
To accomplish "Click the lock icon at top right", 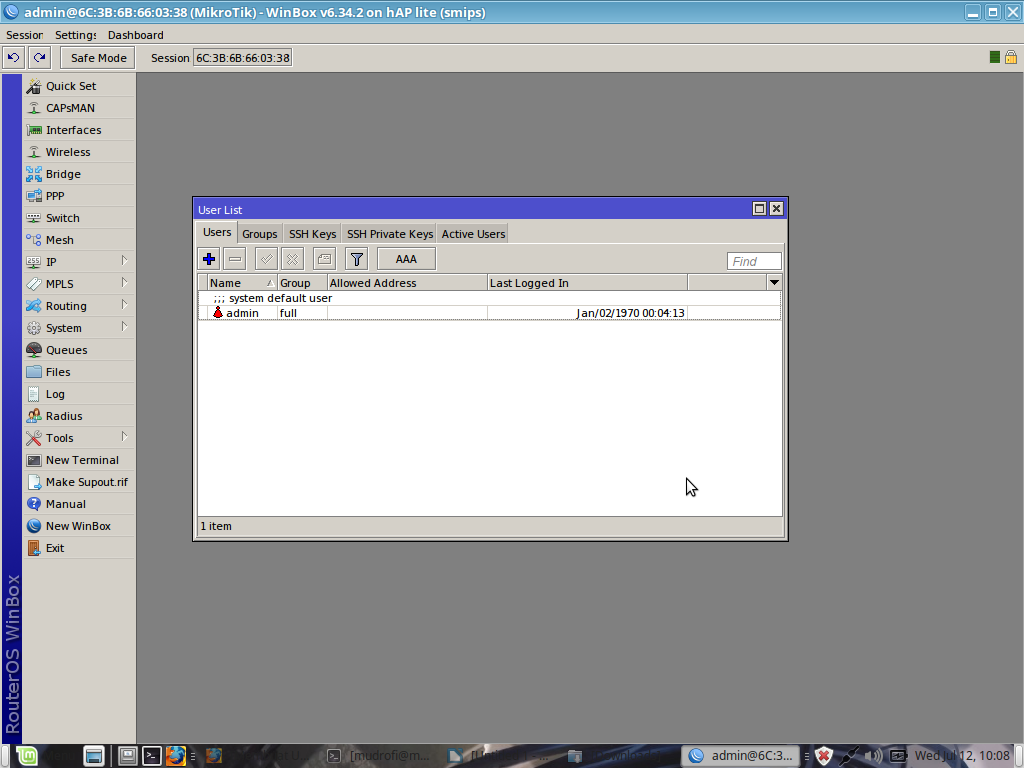I will click(x=1011, y=57).
